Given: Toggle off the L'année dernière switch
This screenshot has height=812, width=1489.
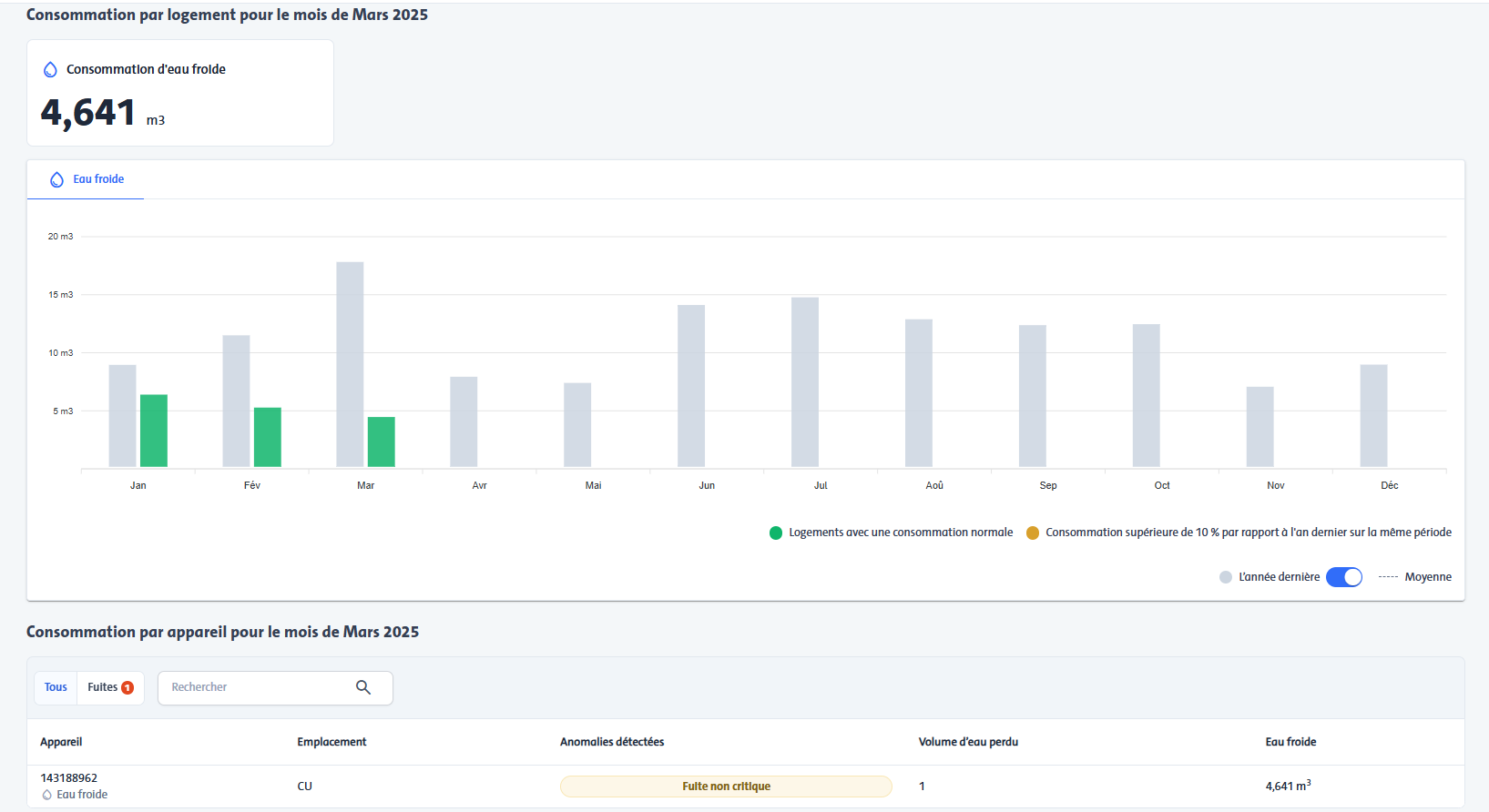Looking at the screenshot, I should (1343, 577).
